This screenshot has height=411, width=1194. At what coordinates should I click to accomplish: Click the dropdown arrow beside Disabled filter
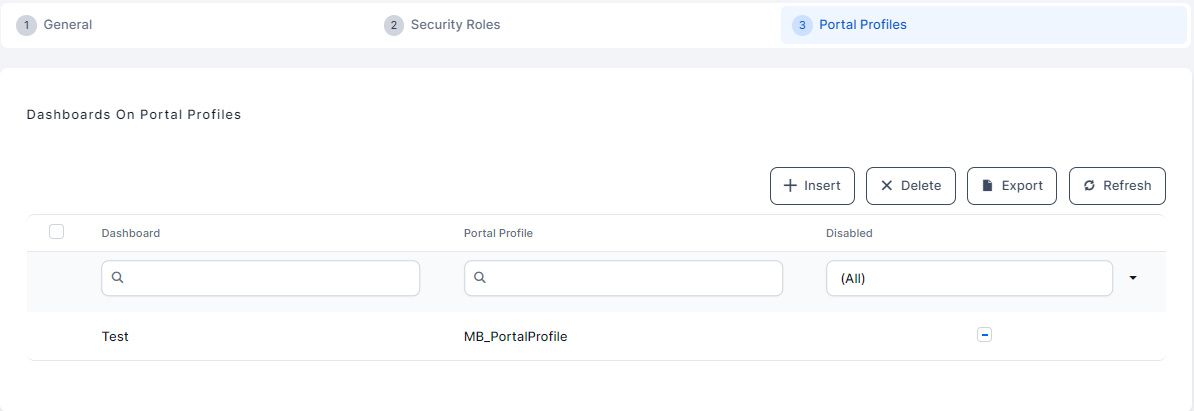coord(1133,278)
